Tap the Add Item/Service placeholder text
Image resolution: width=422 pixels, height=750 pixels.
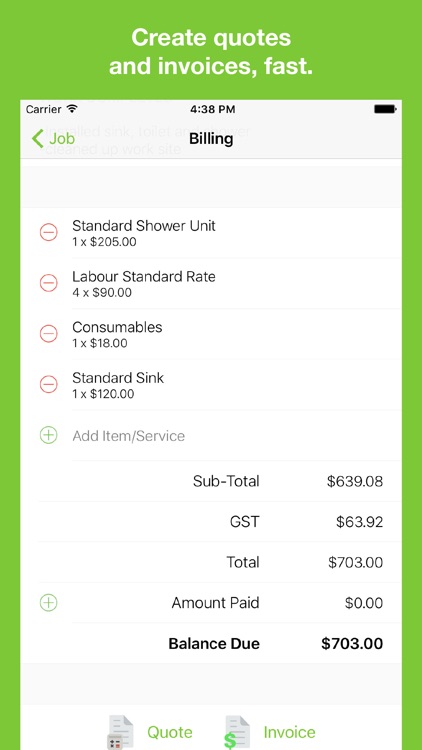[x=129, y=436]
